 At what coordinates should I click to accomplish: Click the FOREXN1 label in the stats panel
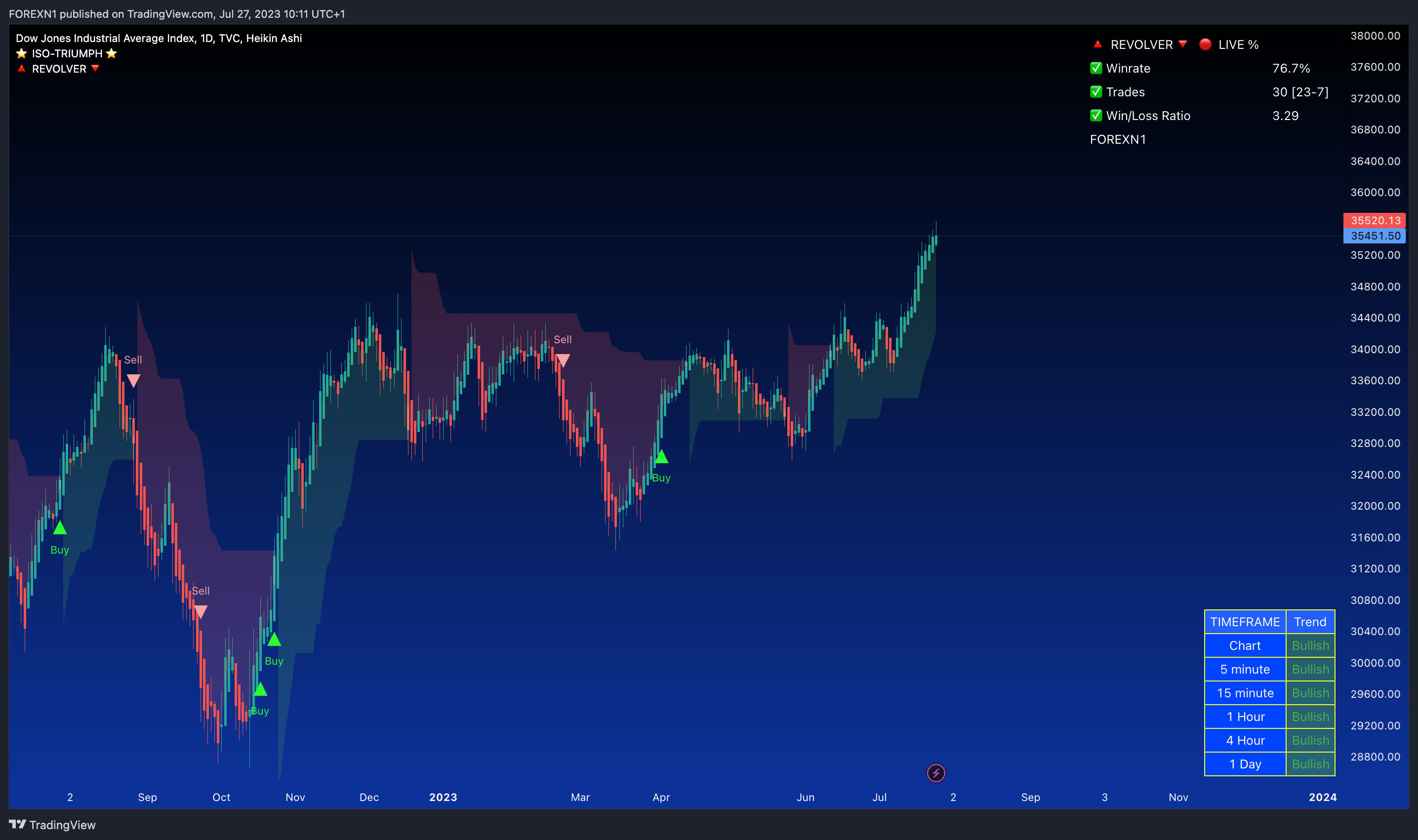tap(1118, 140)
